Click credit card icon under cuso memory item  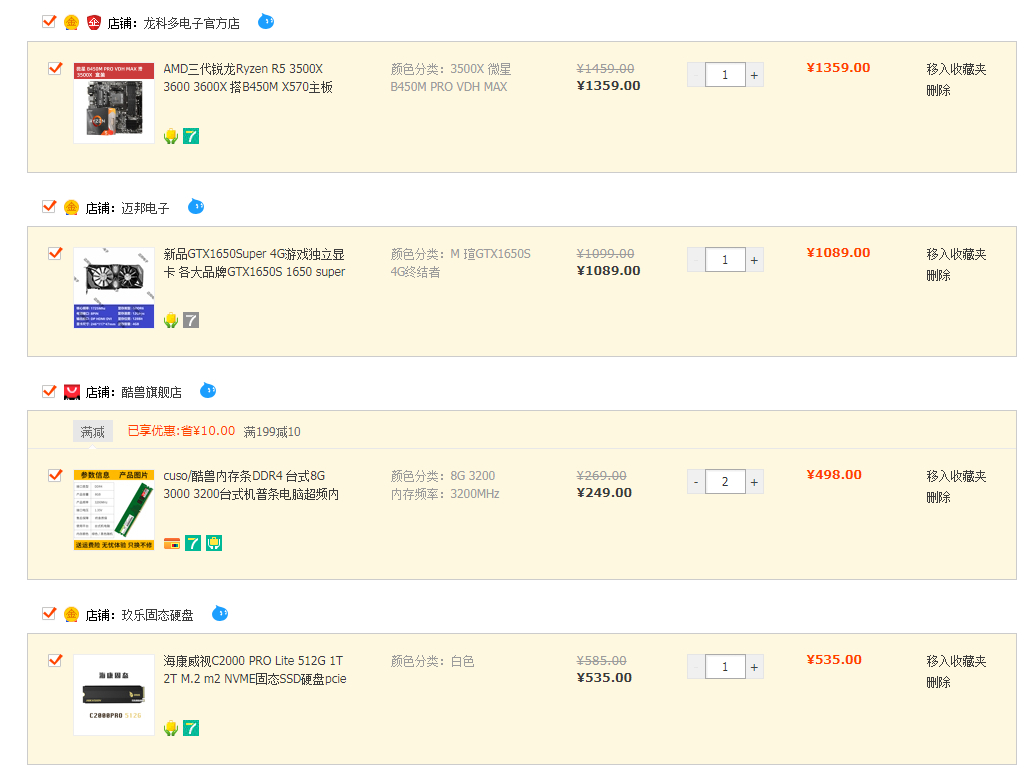click(172, 543)
